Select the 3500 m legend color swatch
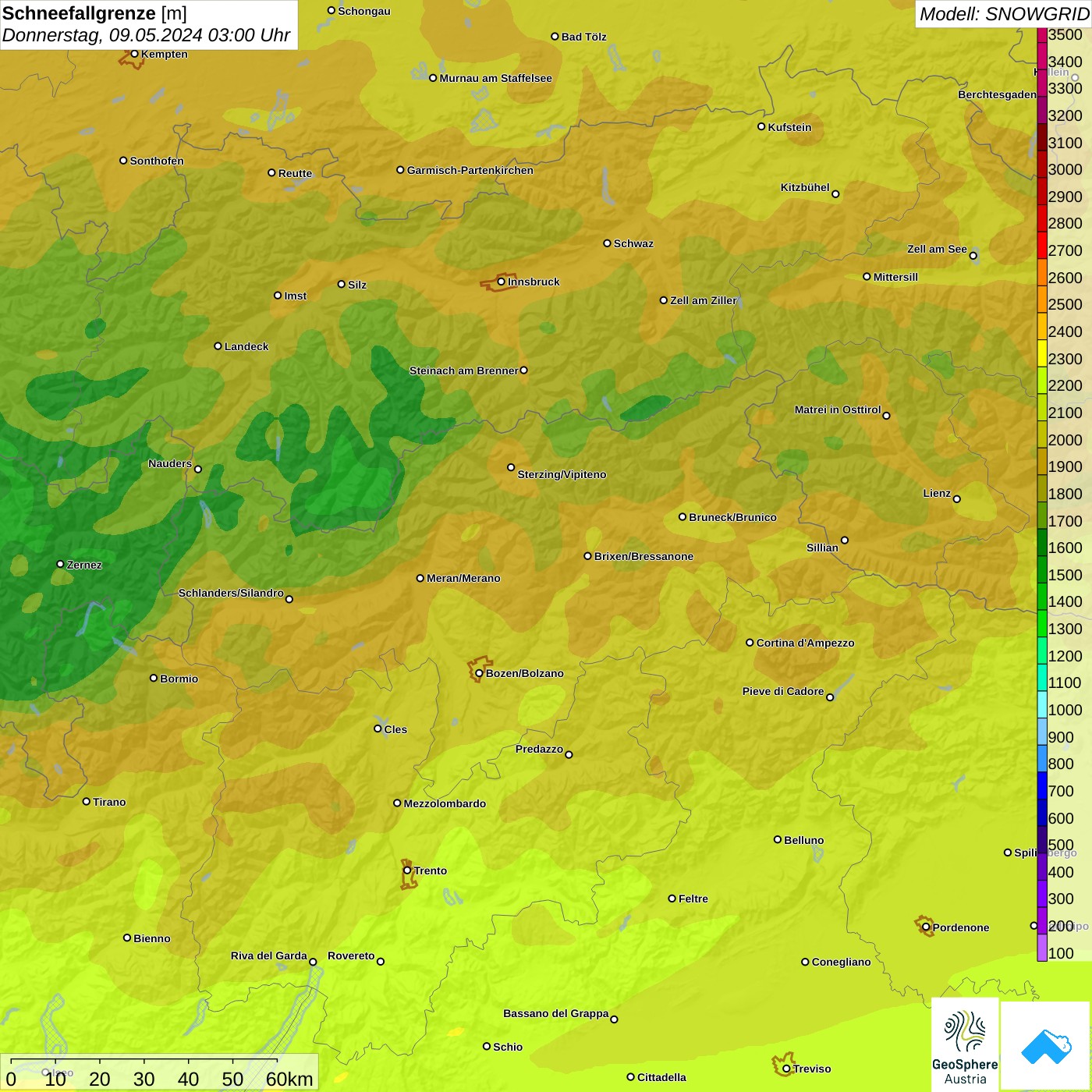 (x=1042, y=34)
